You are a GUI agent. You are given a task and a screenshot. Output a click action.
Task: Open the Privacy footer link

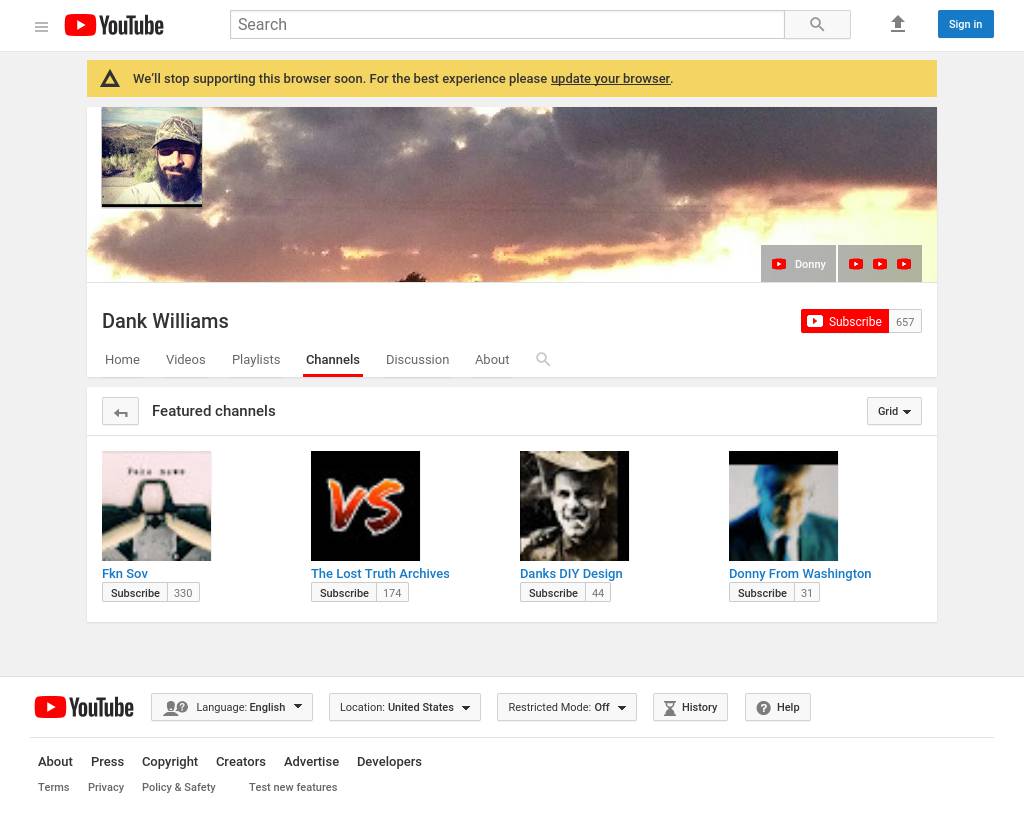pyautogui.click(x=106, y=788)
